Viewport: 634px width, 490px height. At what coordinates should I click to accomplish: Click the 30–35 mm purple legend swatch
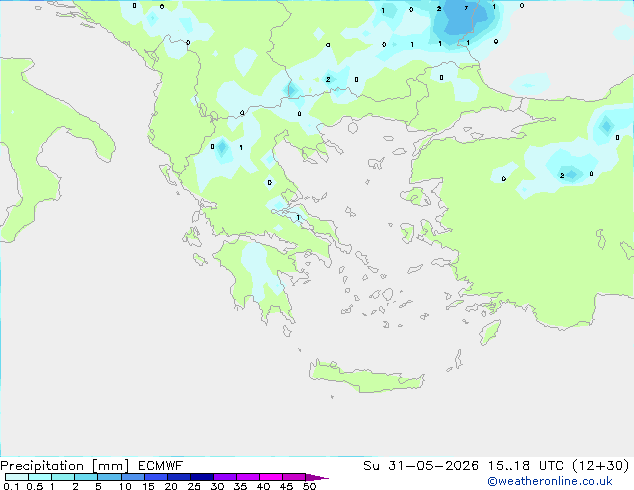225,477
